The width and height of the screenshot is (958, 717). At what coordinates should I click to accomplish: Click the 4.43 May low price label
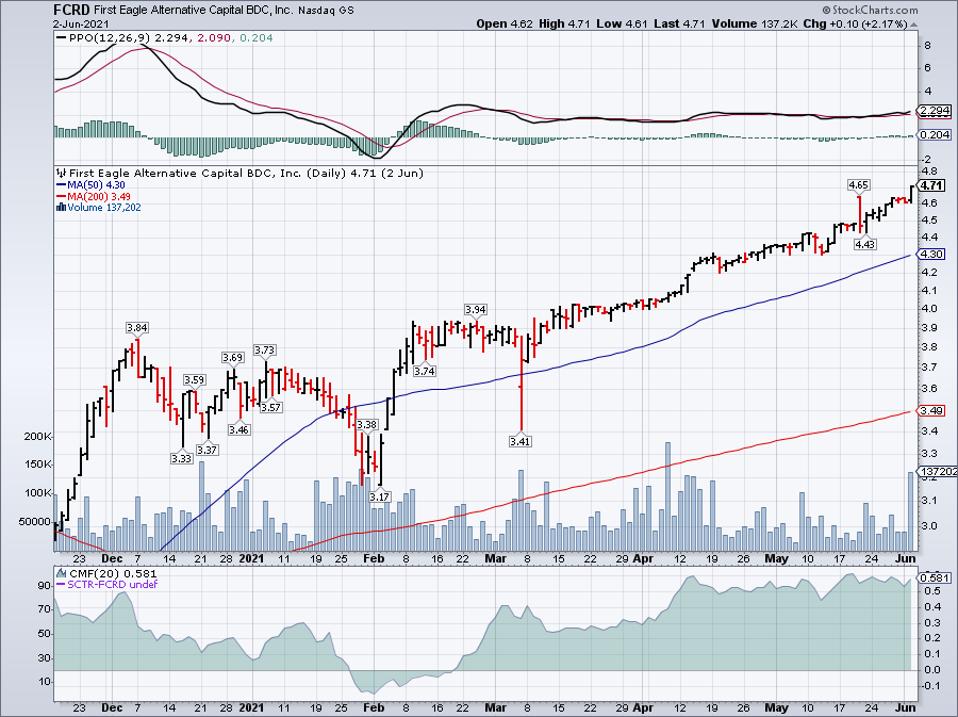[x=865, y=244]
